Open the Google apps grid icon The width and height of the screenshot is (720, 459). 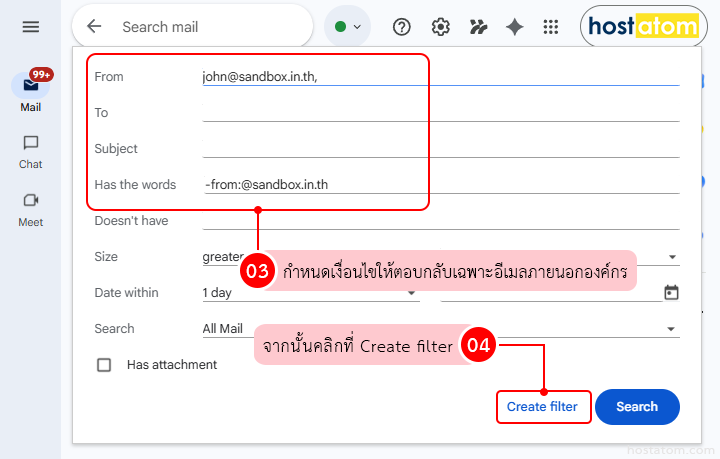coord(551,27)
